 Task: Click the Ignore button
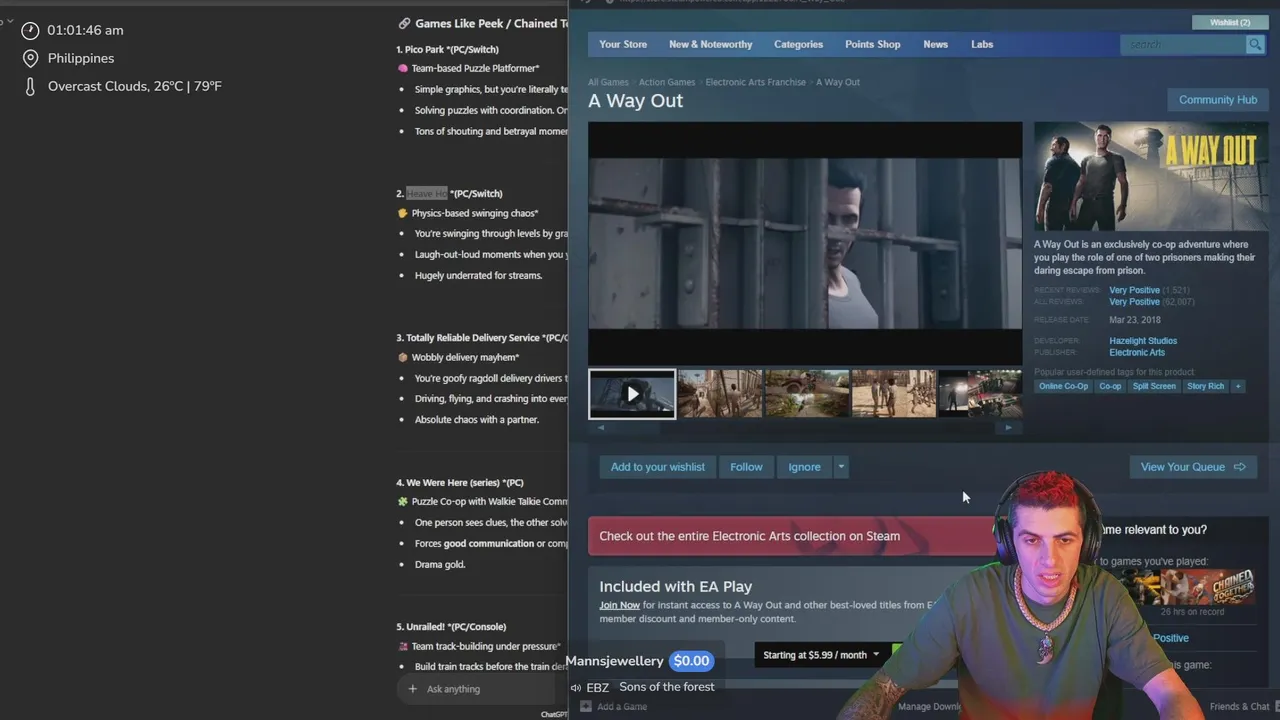click(804, 467)
